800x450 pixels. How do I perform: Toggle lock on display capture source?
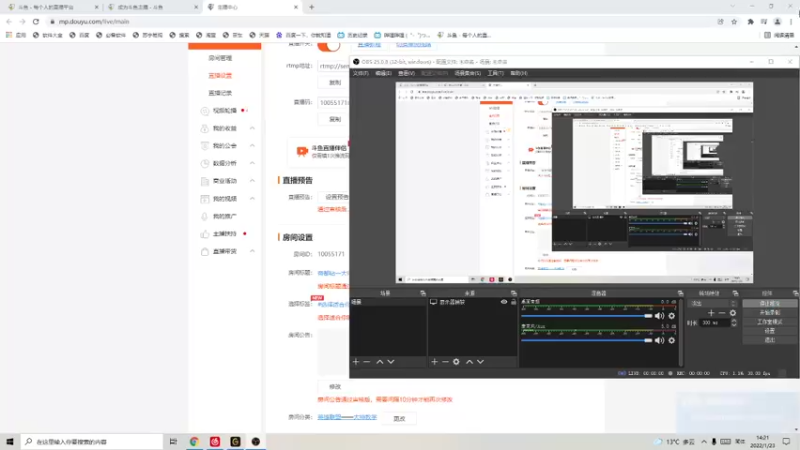pyautogui.click(x=513, y=302)
